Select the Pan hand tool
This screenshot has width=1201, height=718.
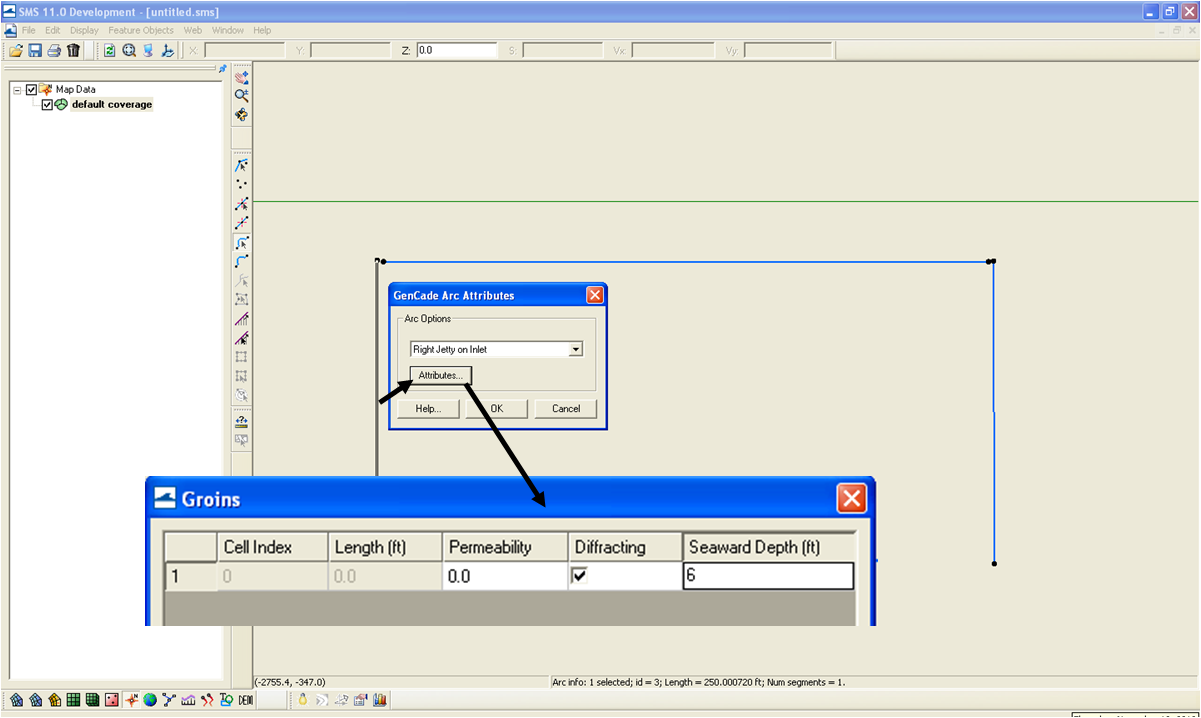tap(241, 77)
